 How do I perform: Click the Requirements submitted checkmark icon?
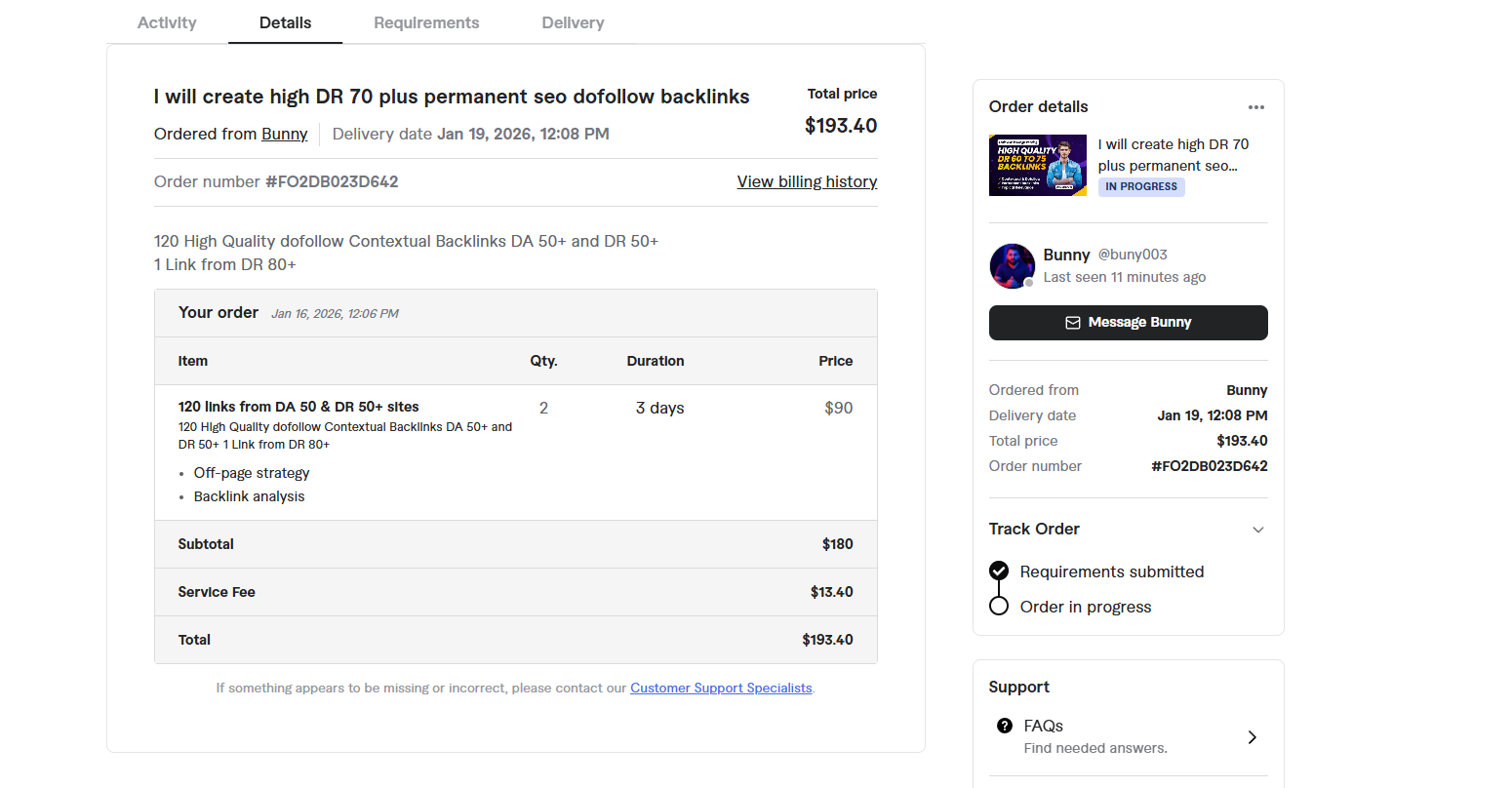(x=999, y=571)
